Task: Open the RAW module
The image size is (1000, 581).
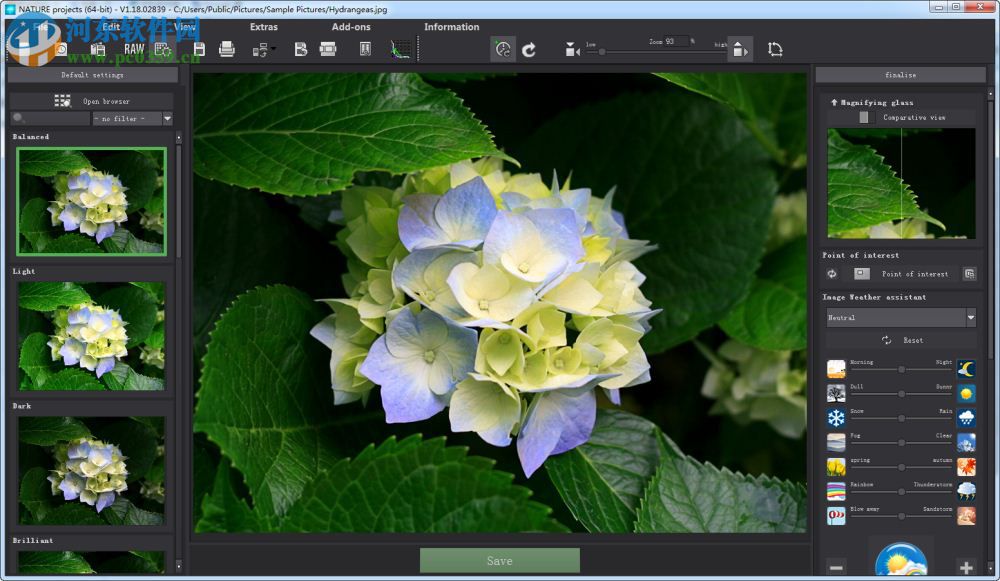Action: tap(134, 49)
